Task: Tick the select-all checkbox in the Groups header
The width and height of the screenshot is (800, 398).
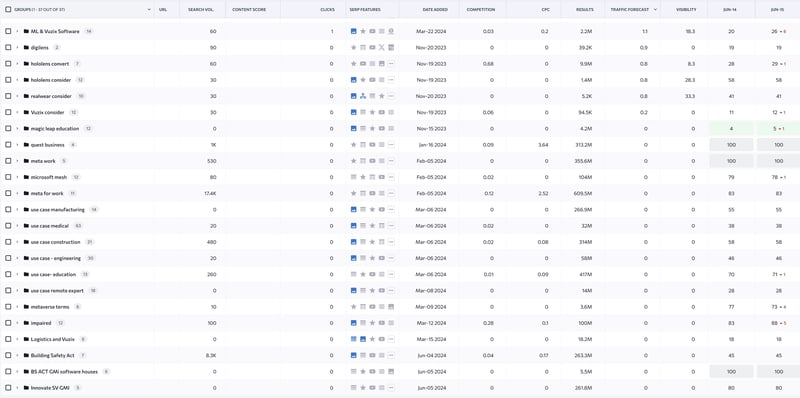Action: pyautogui.click(x=8, y=9)
